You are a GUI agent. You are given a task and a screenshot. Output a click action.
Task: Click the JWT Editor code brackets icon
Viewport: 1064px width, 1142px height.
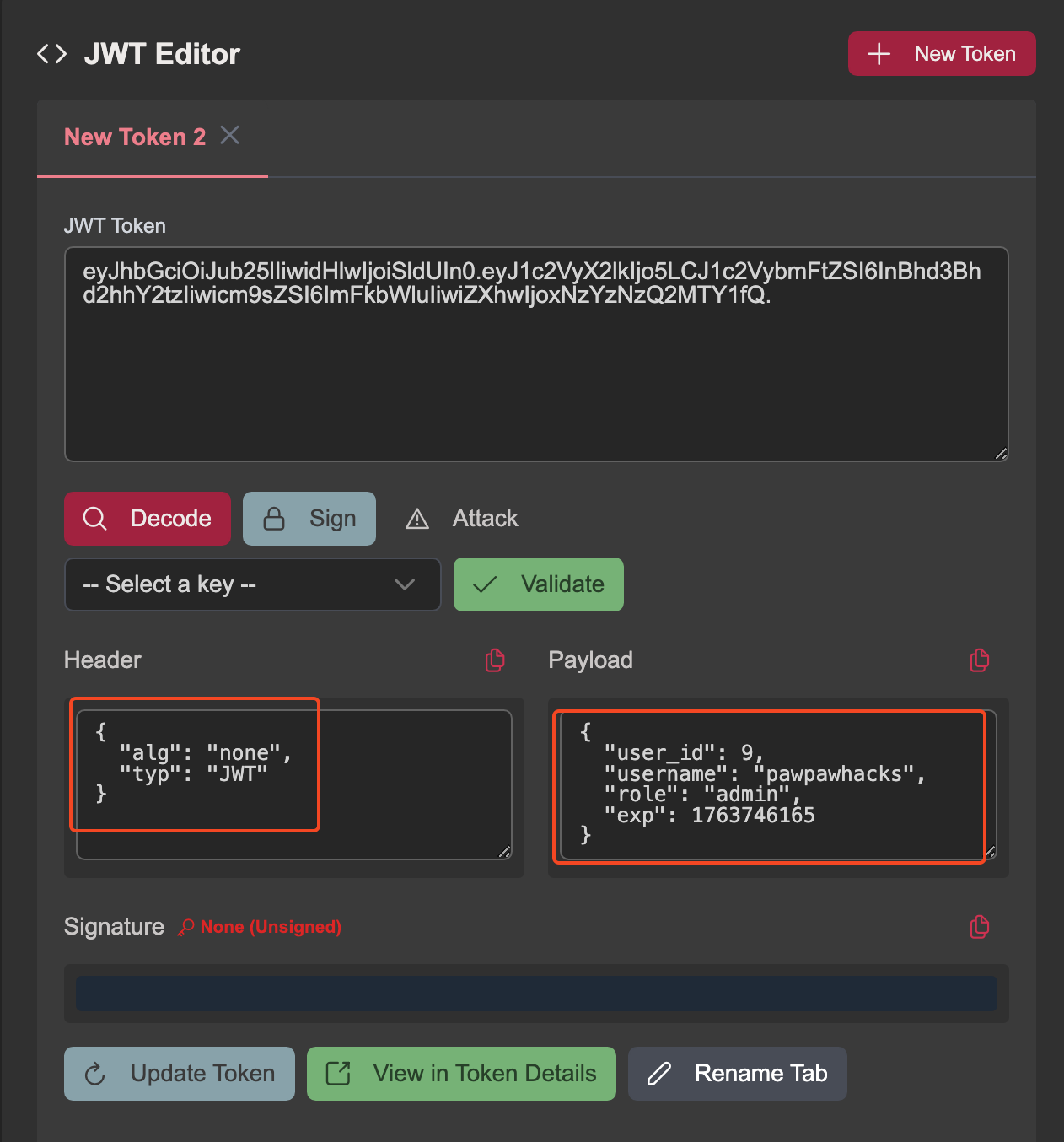pyautogui.click(x=52, y=54)
